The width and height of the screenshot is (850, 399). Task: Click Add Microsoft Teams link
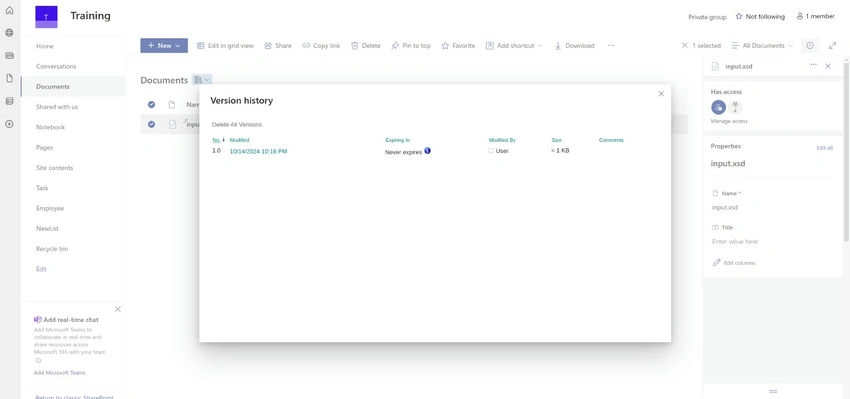60,373
